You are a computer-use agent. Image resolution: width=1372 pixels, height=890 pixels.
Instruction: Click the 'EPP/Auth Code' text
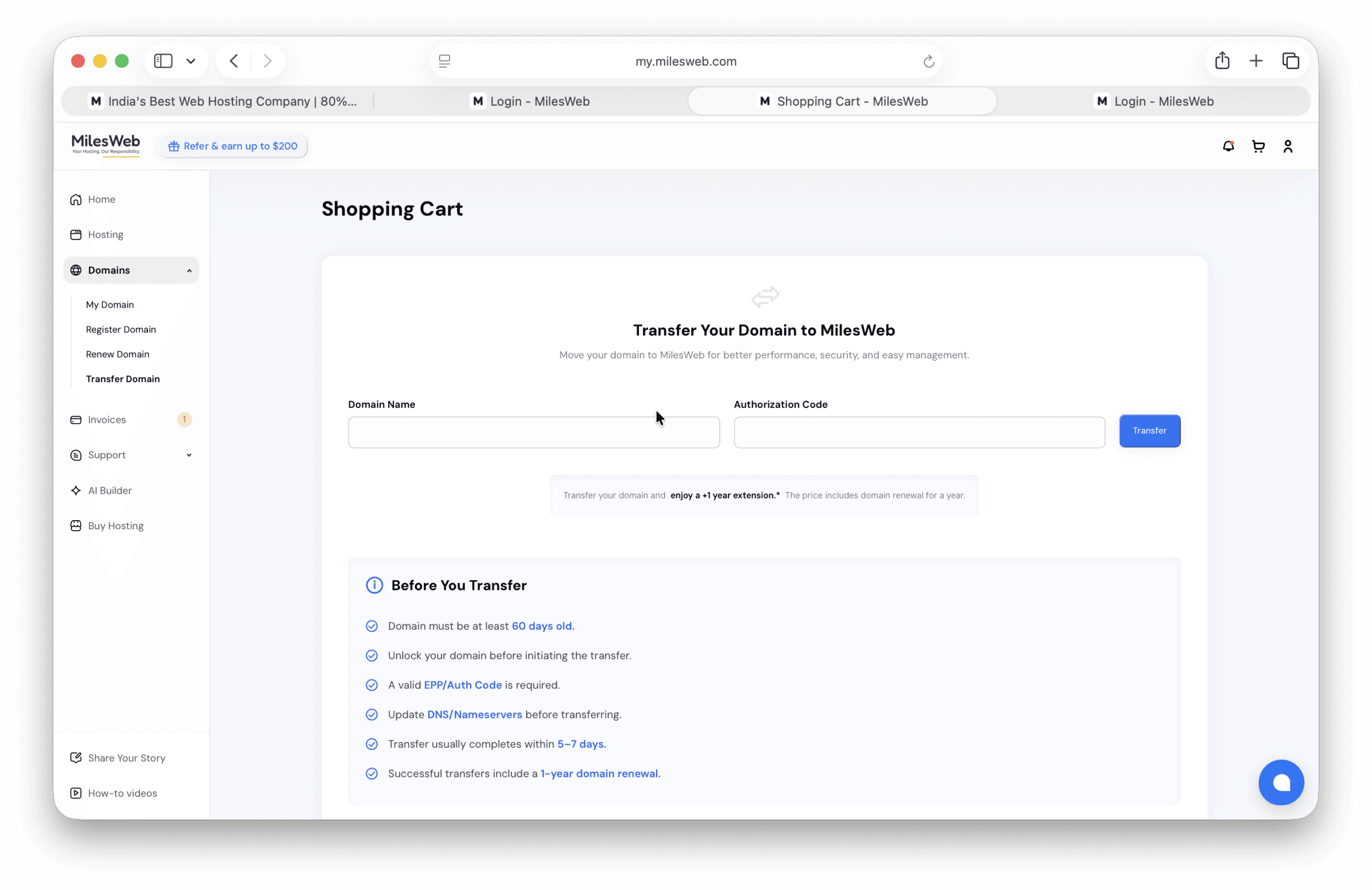463,685
